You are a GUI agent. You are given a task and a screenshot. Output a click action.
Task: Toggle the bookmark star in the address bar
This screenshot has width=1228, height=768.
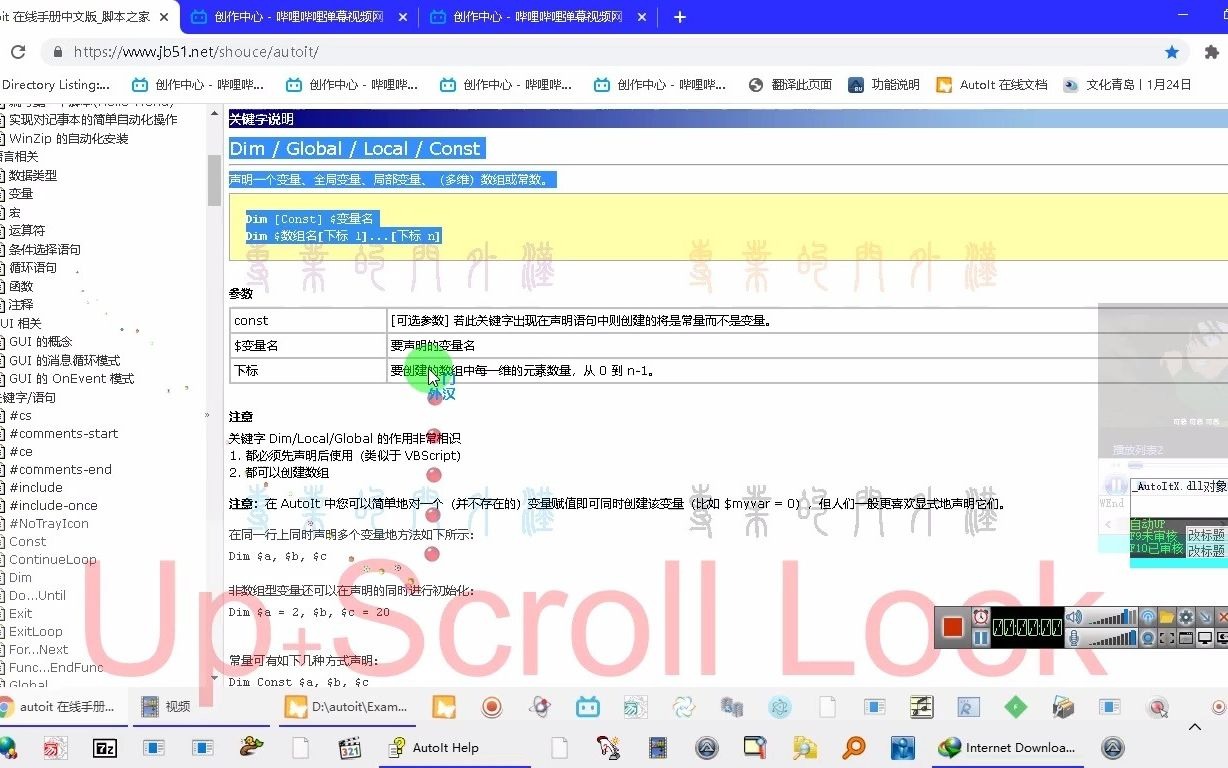(1171, 51)
